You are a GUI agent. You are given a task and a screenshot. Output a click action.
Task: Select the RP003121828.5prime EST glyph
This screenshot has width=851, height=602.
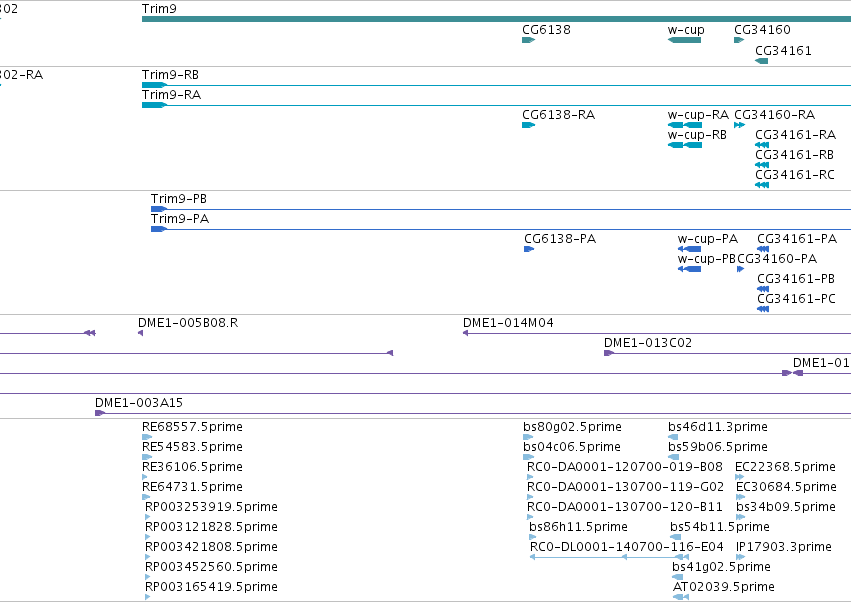[x=148, y=537]
